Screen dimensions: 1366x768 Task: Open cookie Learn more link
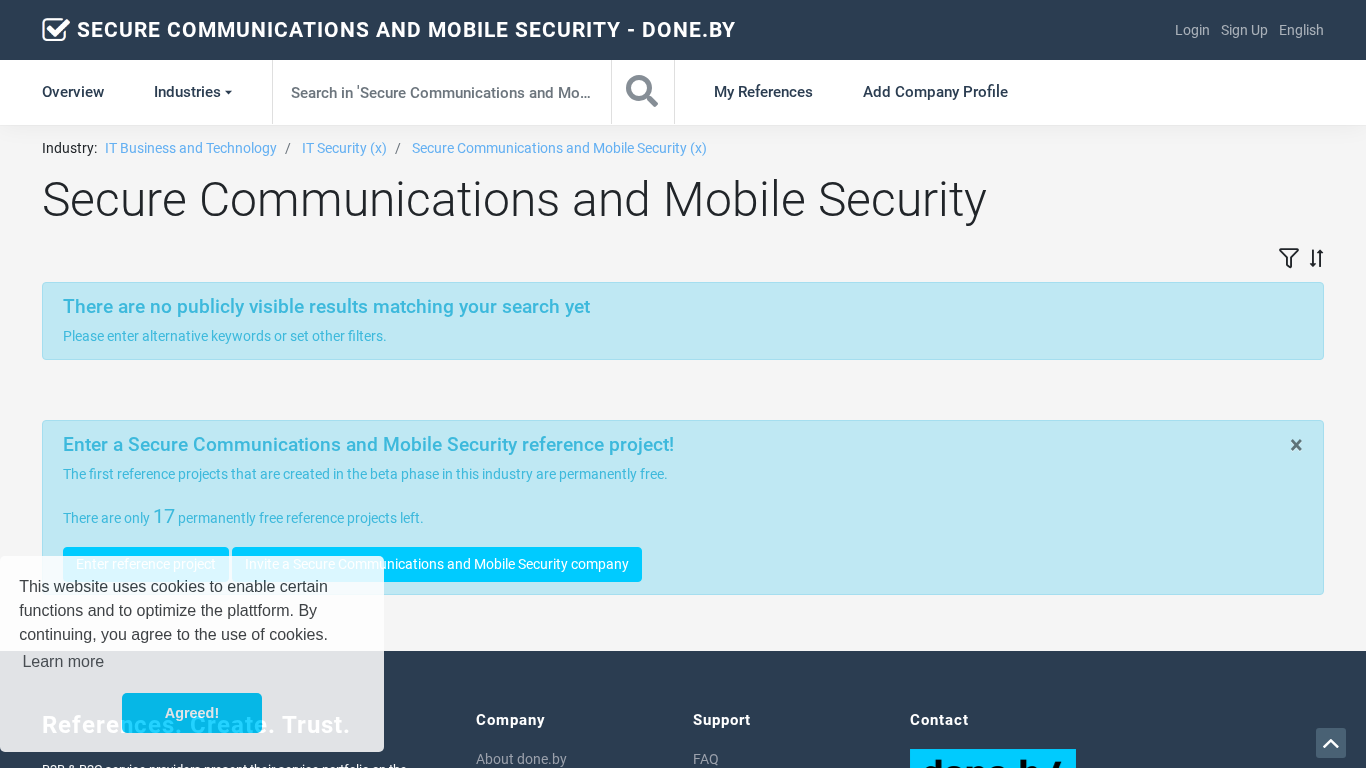[x=63, y=662]
